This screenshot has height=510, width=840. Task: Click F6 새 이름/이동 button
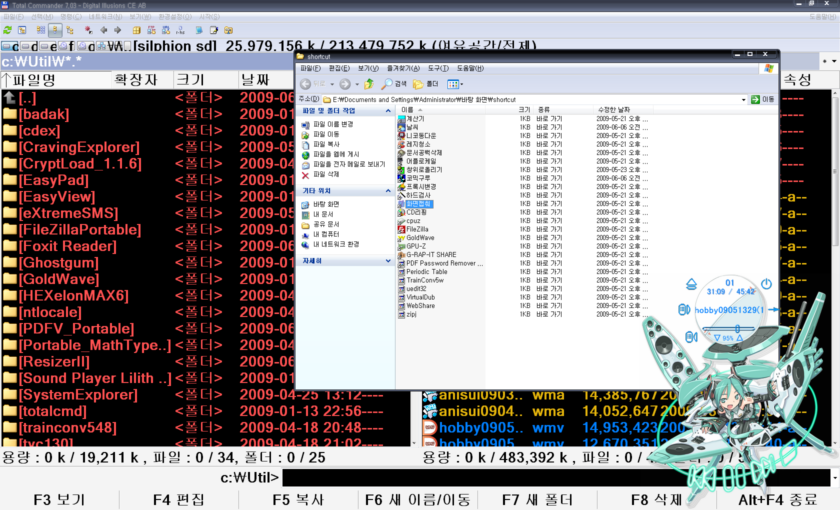coord(417,500)
